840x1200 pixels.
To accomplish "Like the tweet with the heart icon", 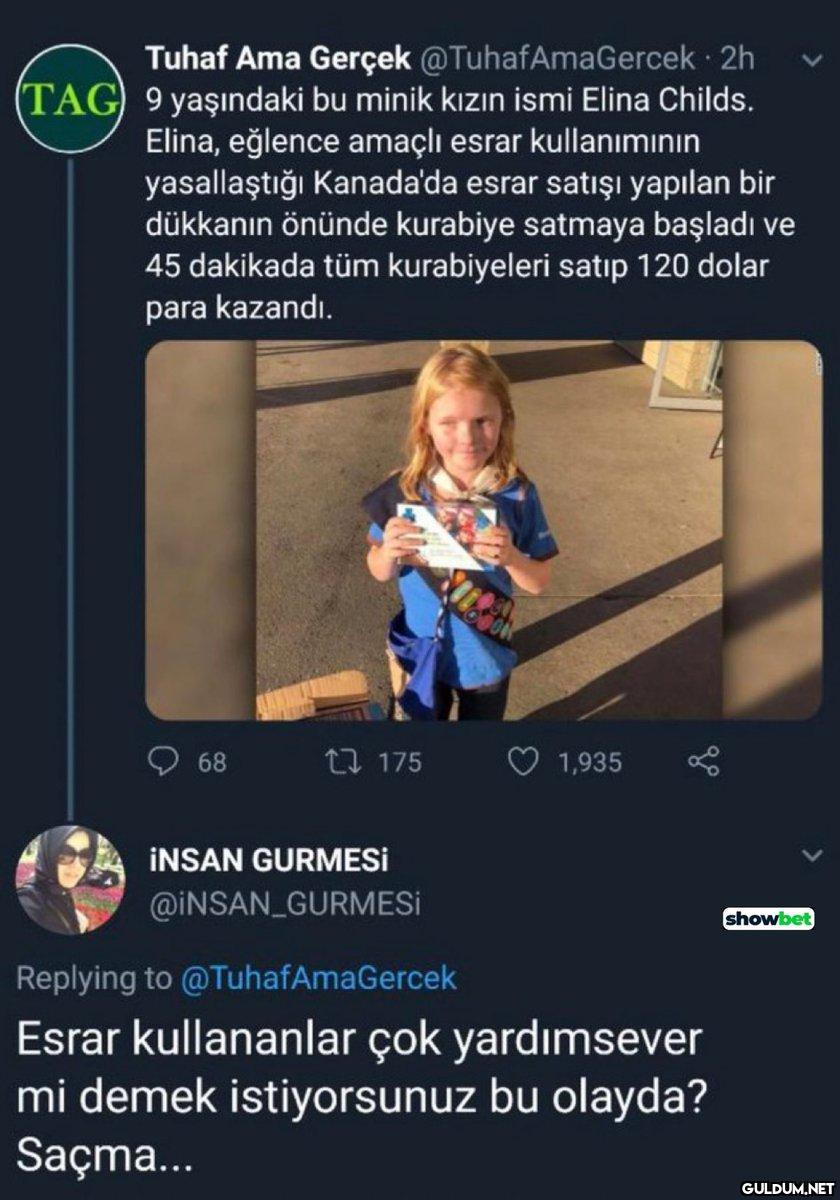I will coord(524,762).
